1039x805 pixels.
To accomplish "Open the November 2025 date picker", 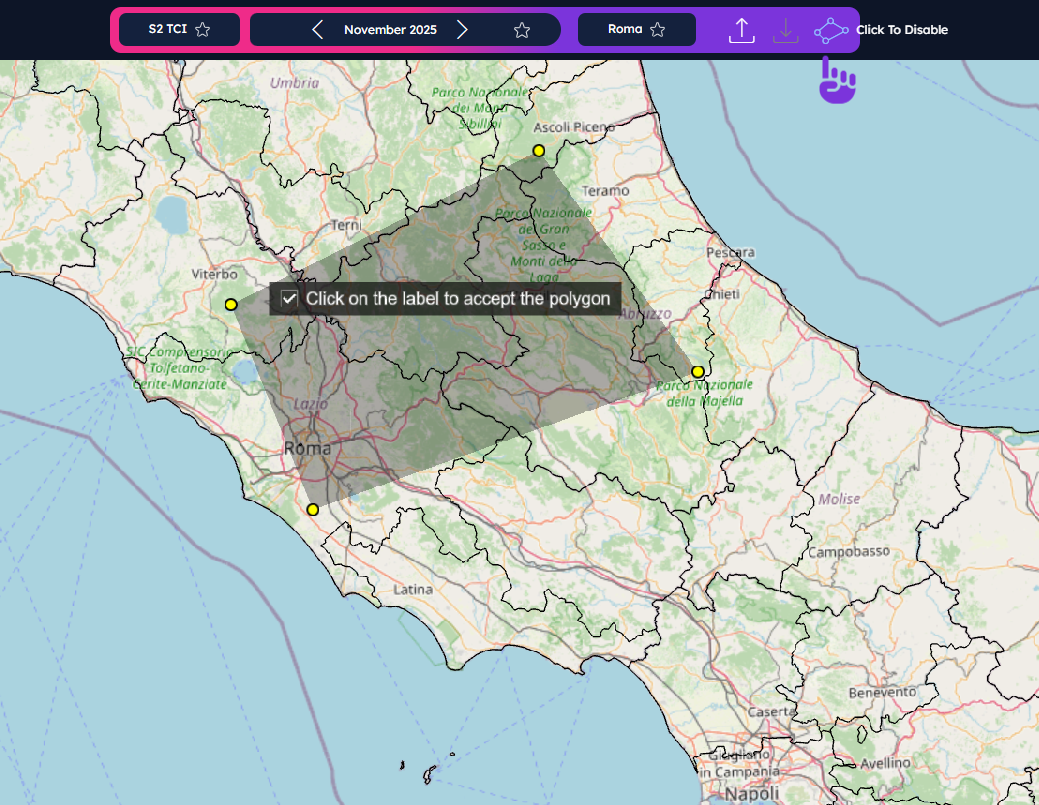I will coord(390,30).
